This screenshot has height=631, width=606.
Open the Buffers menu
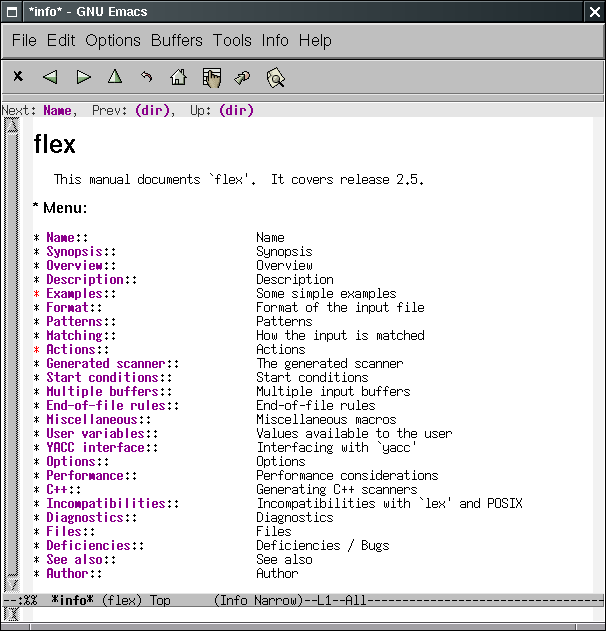coord(176,41)
